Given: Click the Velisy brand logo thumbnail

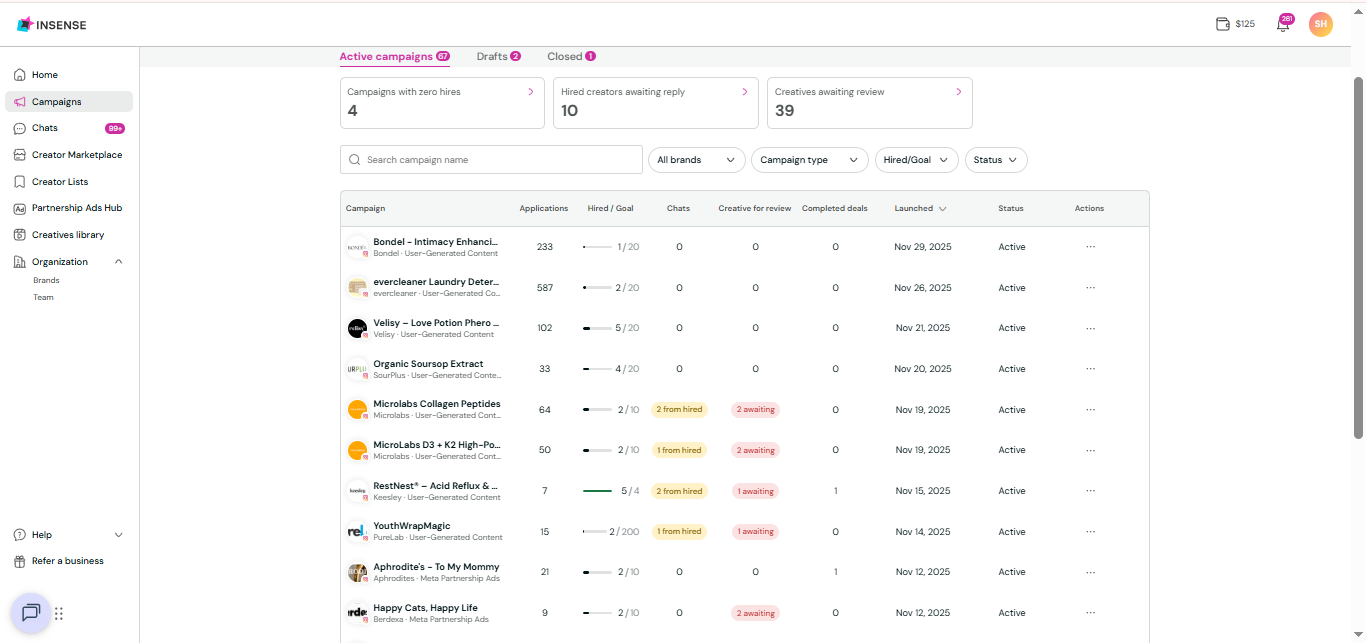Looking at the screenshot, I should point(357,328).
